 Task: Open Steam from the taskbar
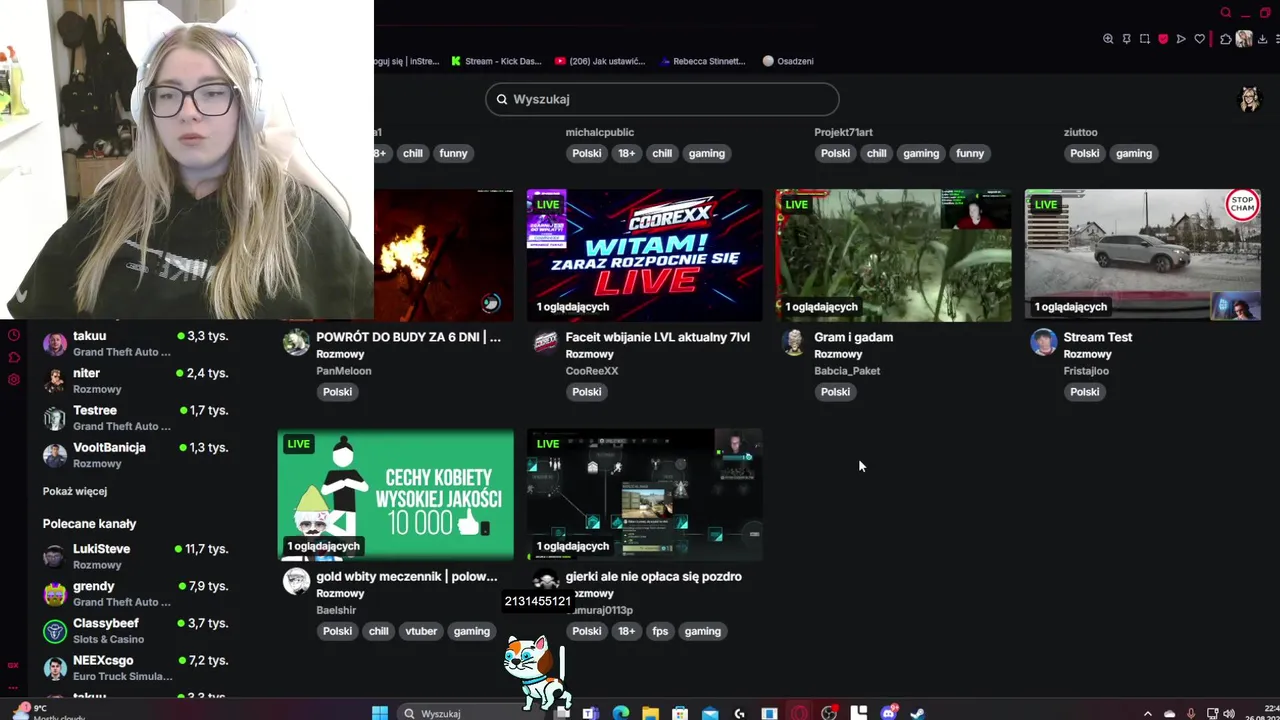(918, 713)
